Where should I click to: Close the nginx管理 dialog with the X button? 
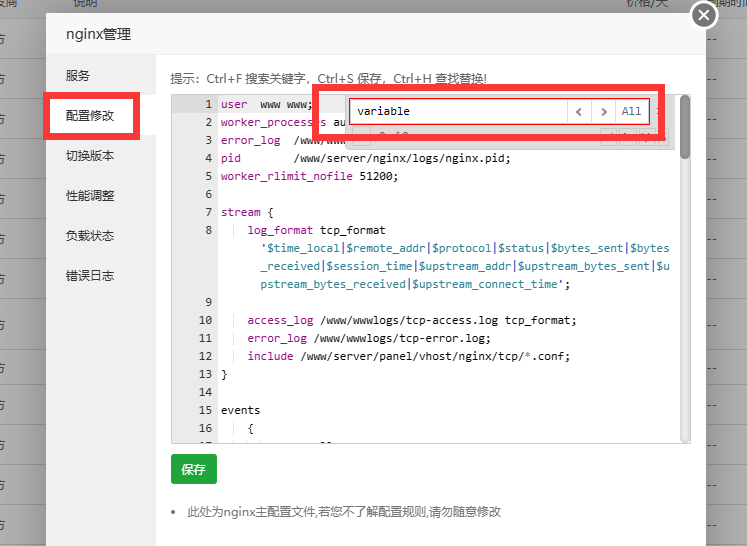point(704,15)
